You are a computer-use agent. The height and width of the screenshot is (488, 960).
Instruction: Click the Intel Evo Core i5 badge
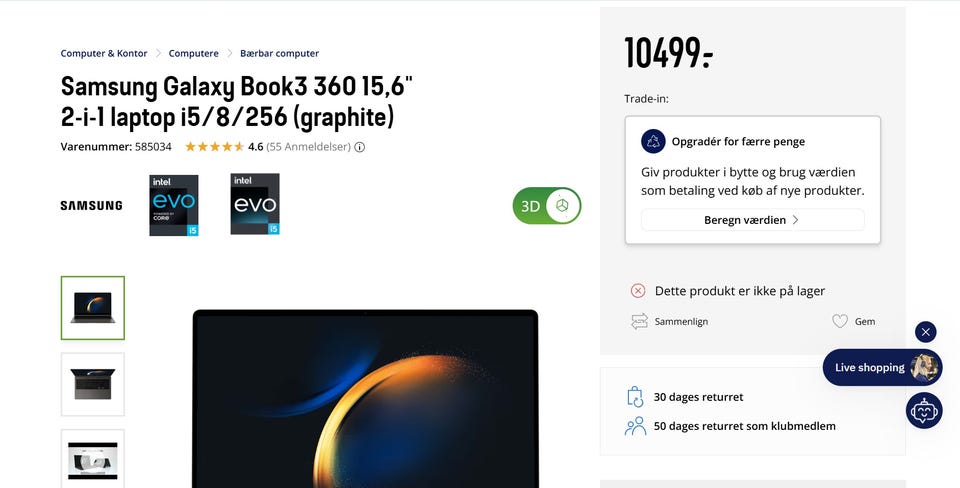coord(174,205)
